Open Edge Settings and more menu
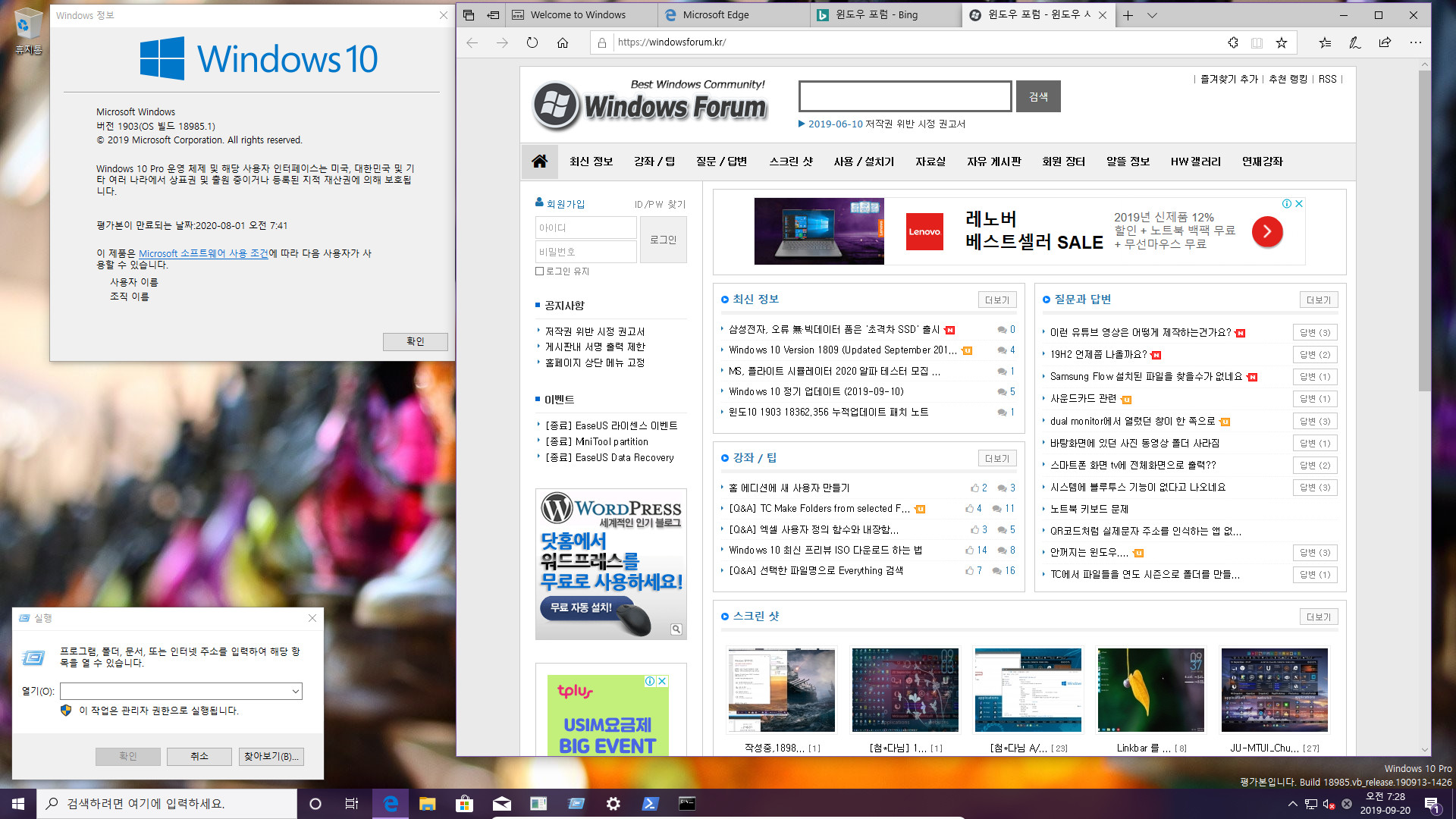1456x819 pixels. (1415, 42)
